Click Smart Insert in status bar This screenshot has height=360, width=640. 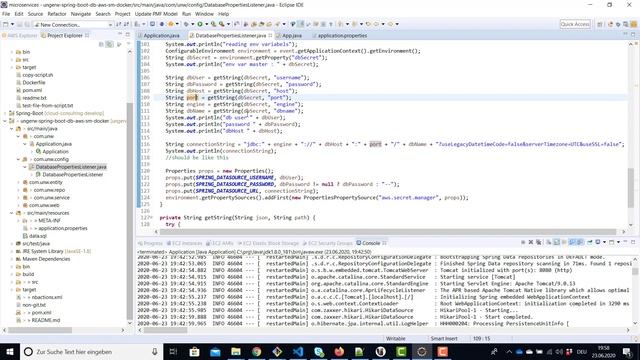click(444, 338)
